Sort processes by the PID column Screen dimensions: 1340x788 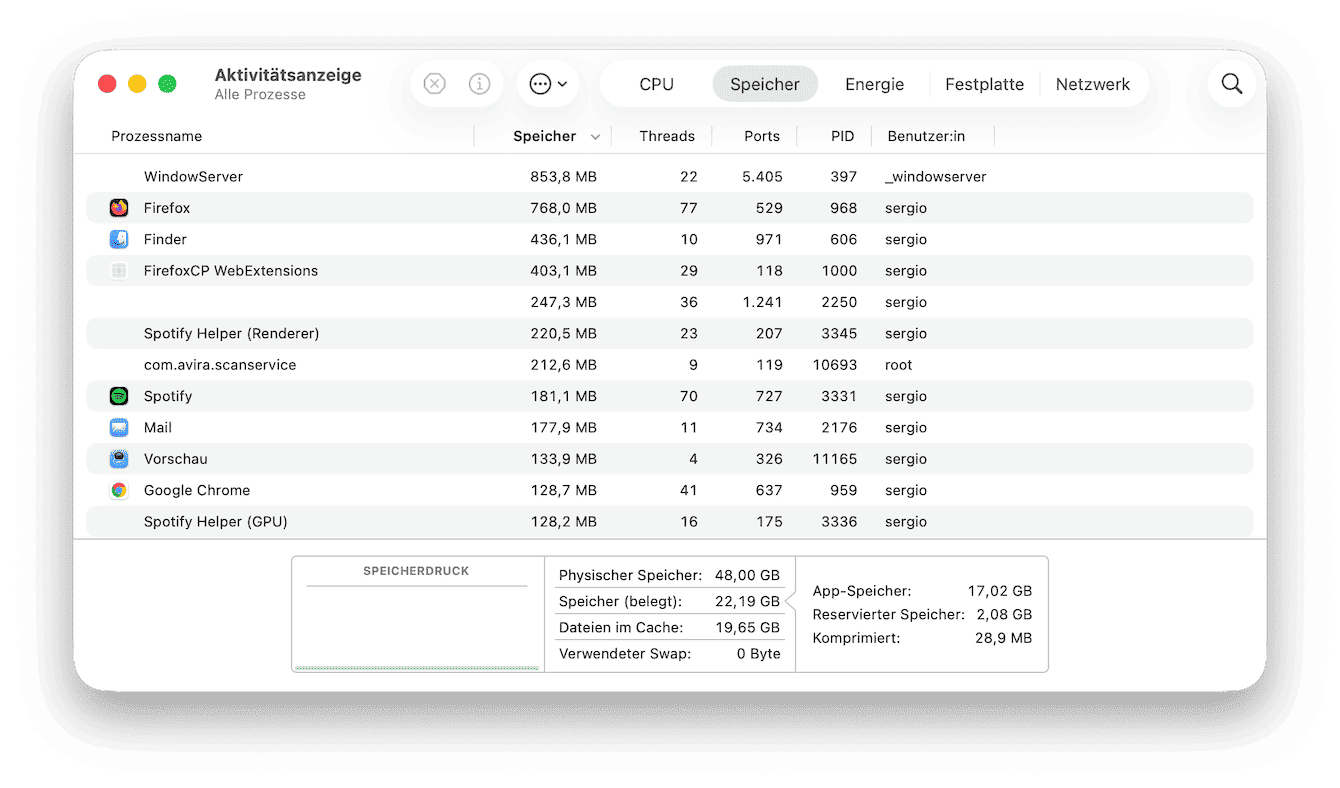coord(843,136)
